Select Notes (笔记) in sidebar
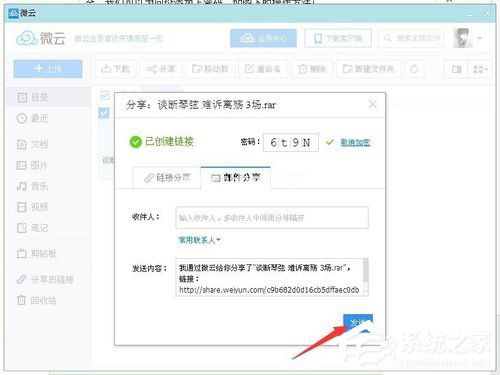Image resolution: width=500 pixels, height=375 pixels. click(48, 228)
